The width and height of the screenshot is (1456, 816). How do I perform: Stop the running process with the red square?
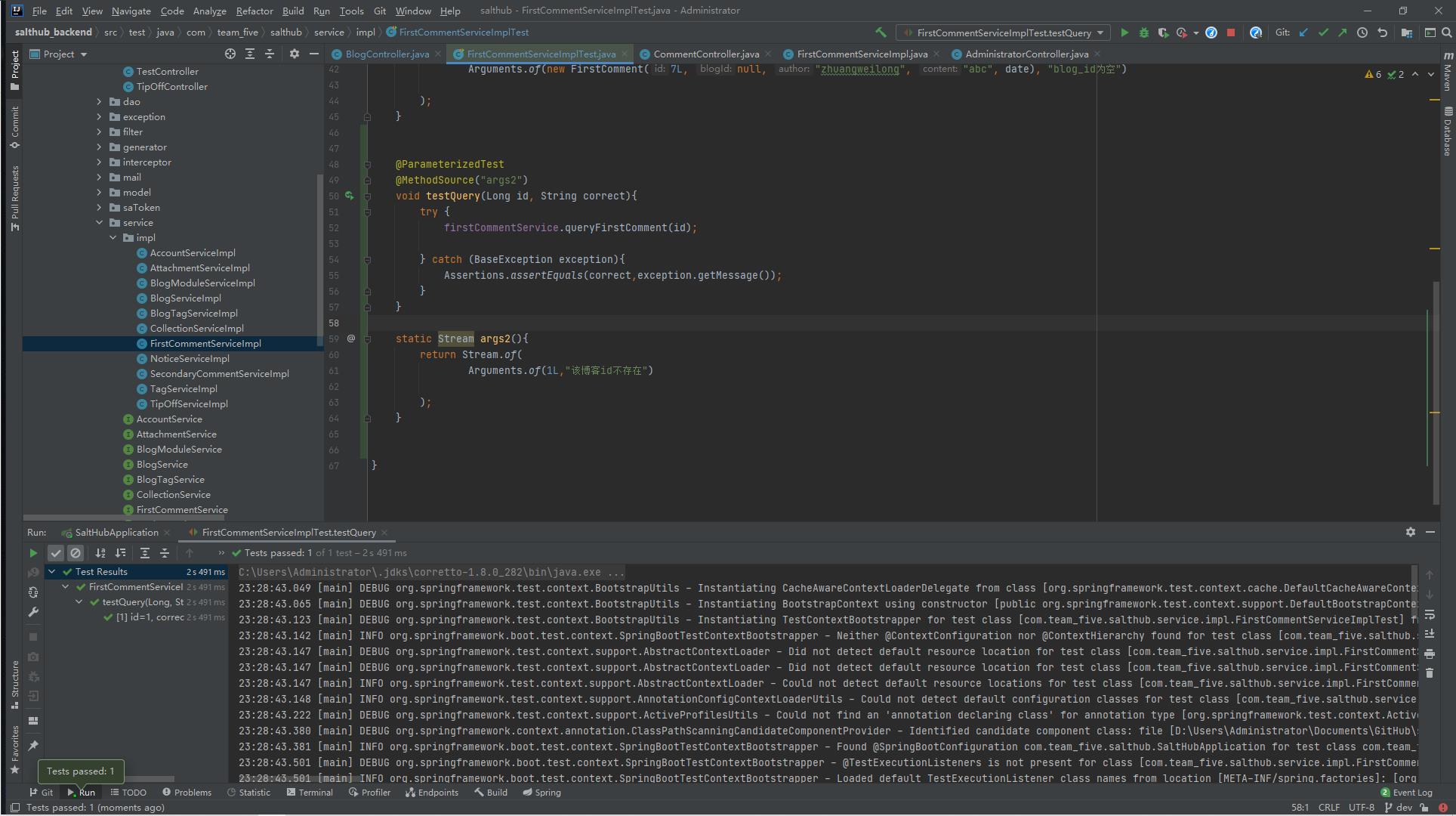[x=1231, y=32]
